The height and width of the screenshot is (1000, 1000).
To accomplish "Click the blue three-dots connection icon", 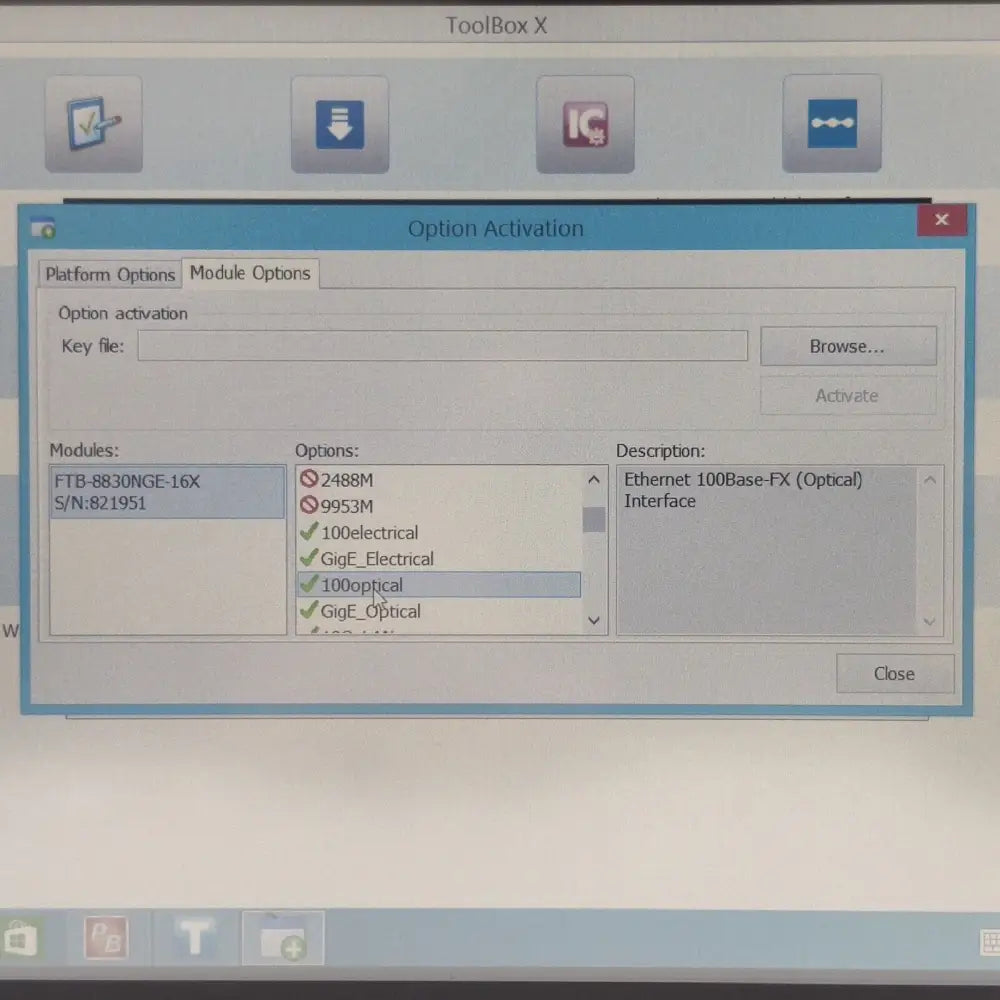I will point(831,124).
